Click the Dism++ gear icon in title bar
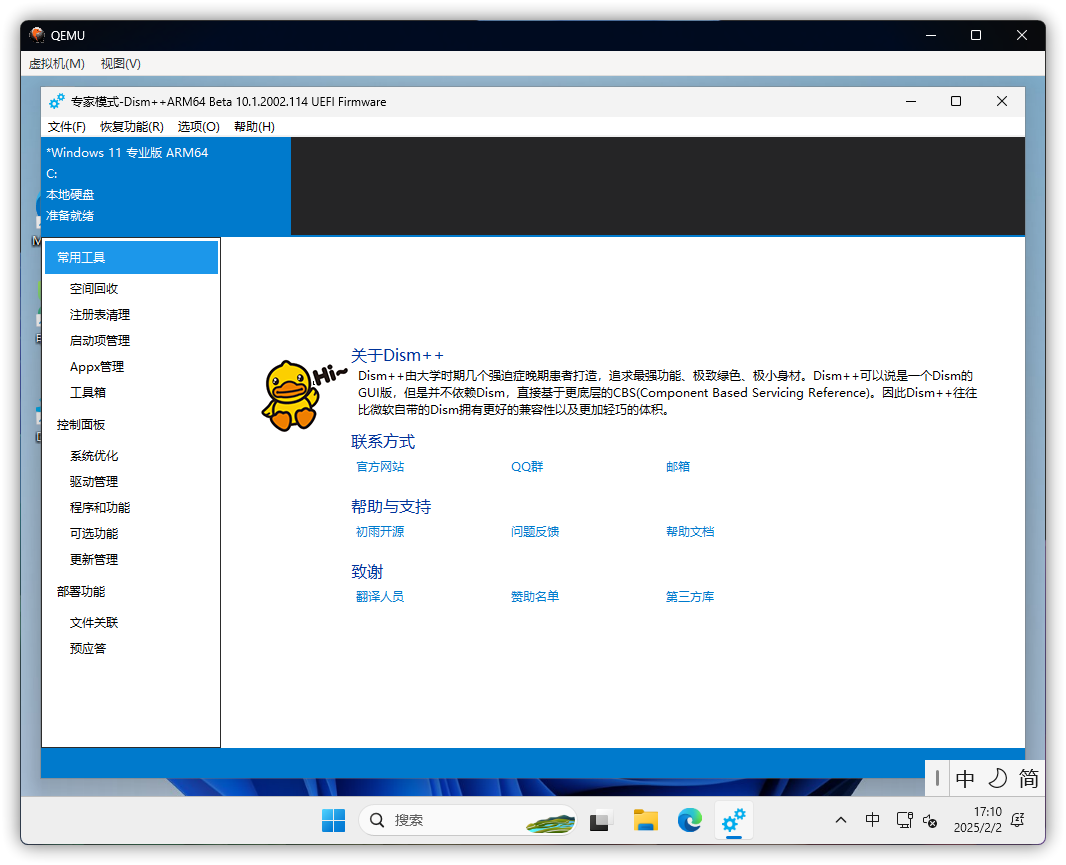The width and height of the screenshot is (1066, 865). (x=56, y=101)
